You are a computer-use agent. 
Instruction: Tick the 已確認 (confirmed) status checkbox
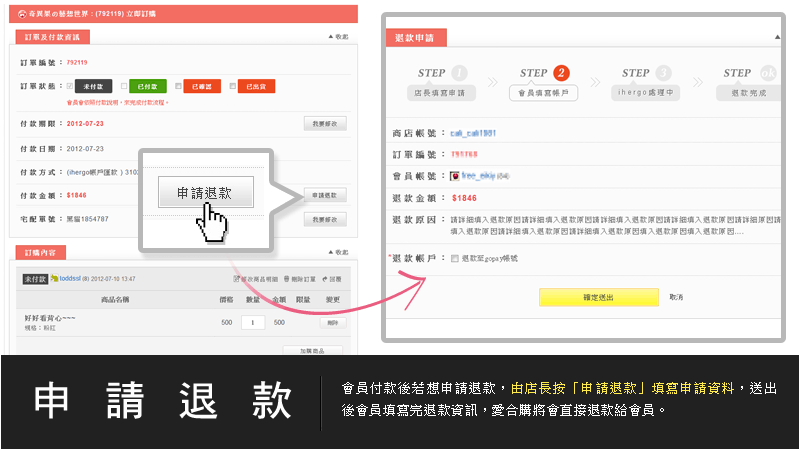[x=177, y=86]
